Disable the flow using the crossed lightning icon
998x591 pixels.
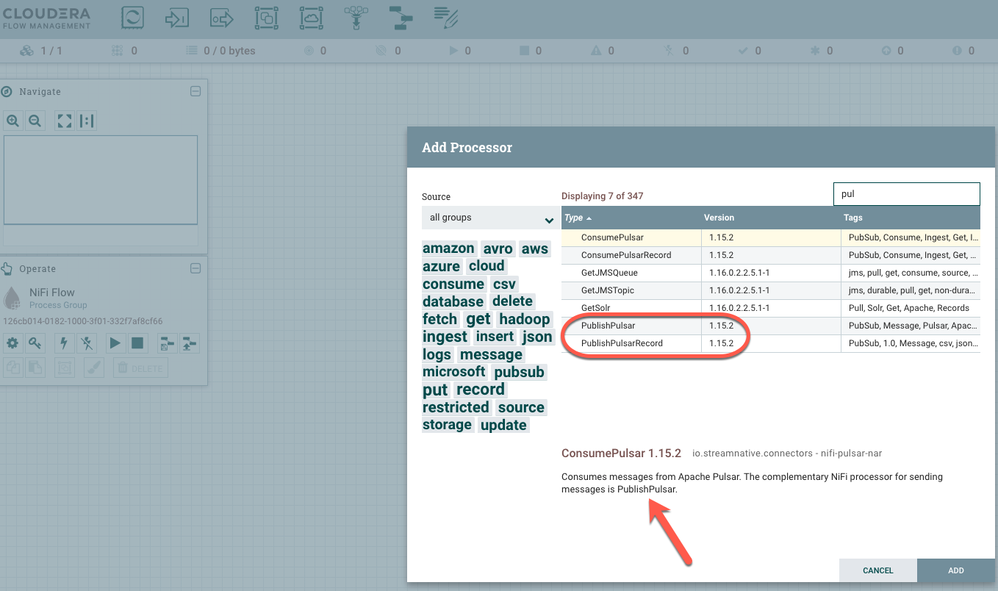pos(87,343)
